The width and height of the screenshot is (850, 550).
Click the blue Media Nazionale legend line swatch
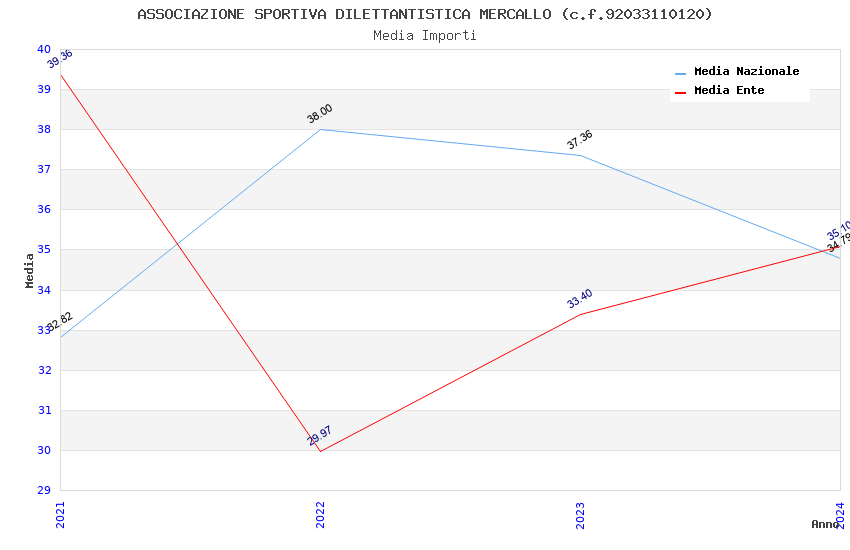pyautogui.click(x=681, y=73)
